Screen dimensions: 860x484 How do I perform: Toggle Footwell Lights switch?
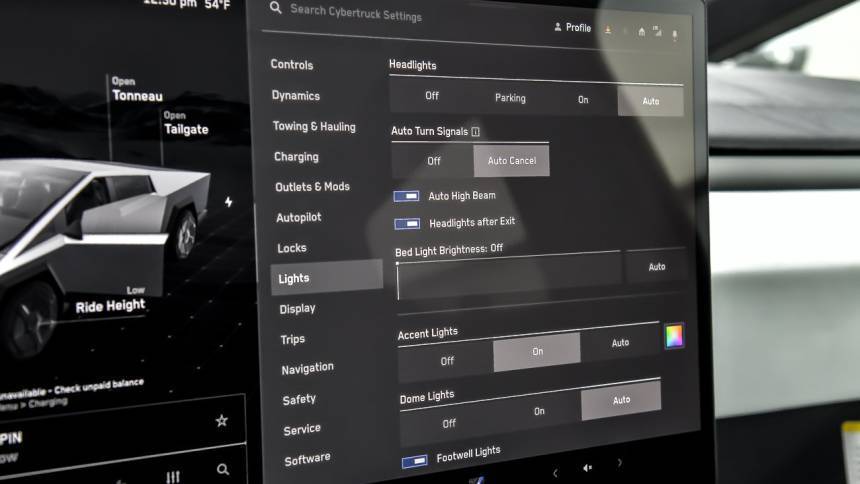[415, 462]
